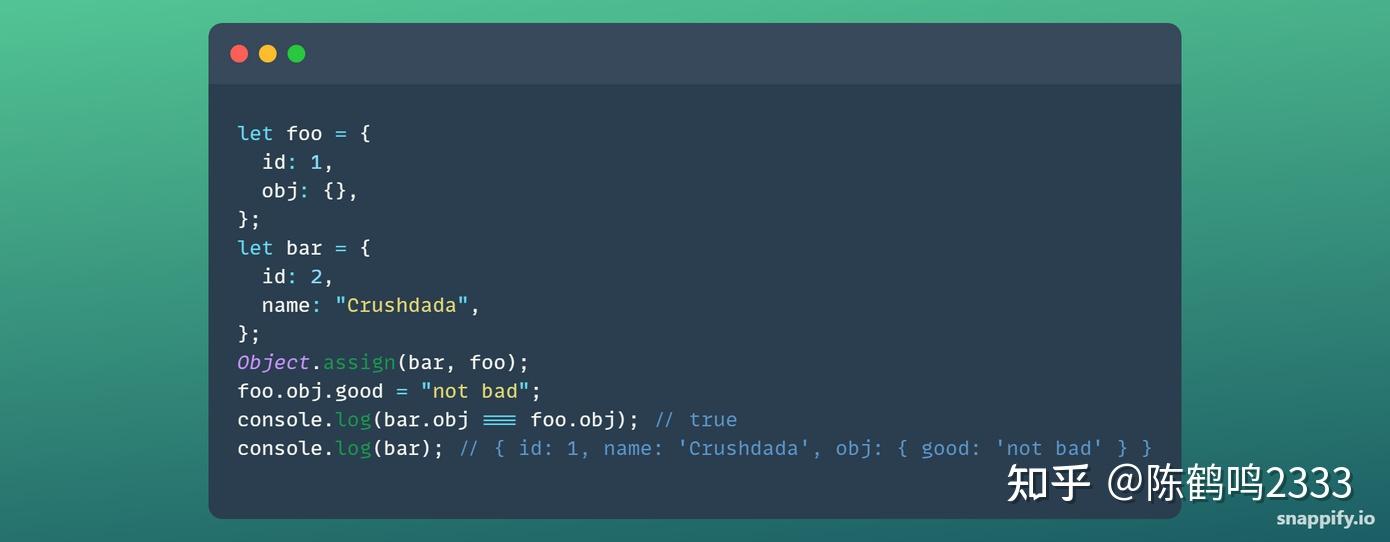Click the 'id: 2,' property line
The height and width of the screenshot is (542, 1390).
pos(298,276)
